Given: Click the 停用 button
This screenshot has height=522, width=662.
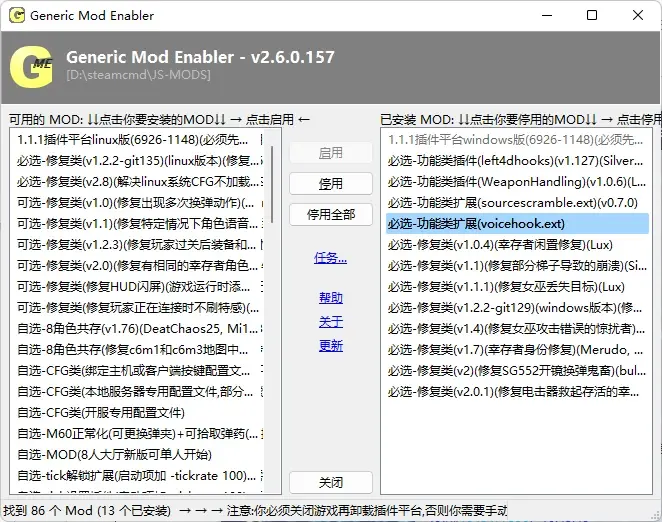Looking at the screenshot, I should pyautogui.click(x=331, y=183).
